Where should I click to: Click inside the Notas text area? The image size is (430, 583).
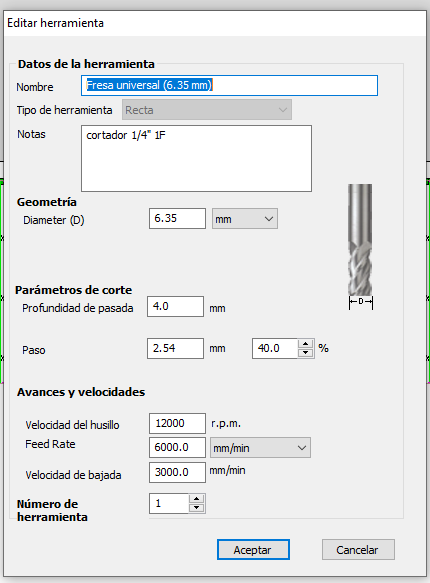pyautogui.click(x=196, y=158)
